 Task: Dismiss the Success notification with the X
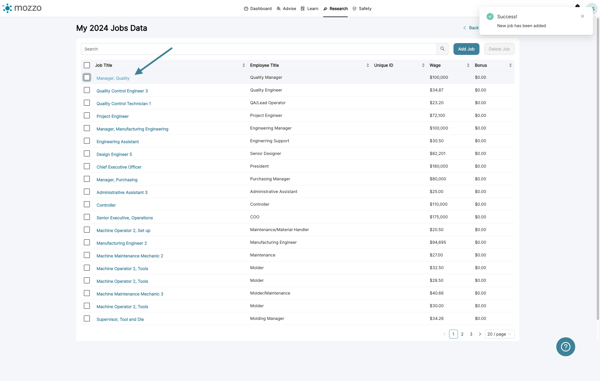point(582,16)
